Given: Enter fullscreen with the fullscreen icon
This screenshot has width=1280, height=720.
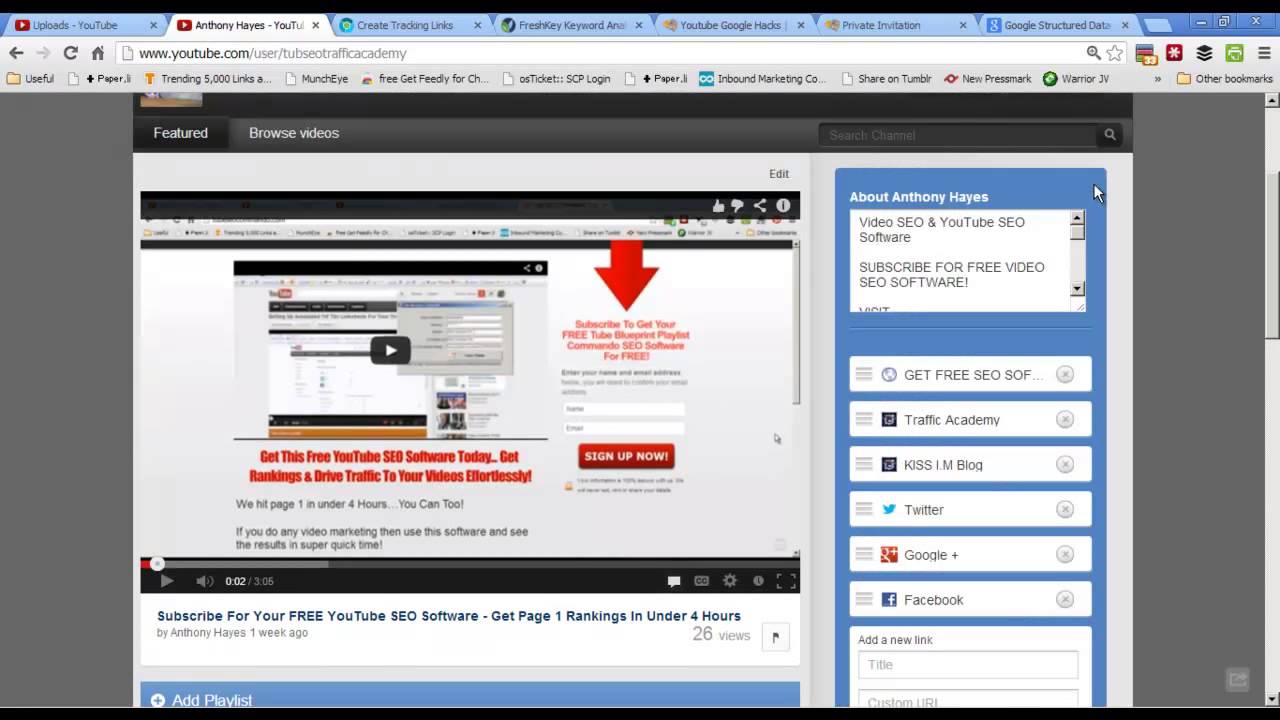Looking at the screenshot, I should click(786, 581).
